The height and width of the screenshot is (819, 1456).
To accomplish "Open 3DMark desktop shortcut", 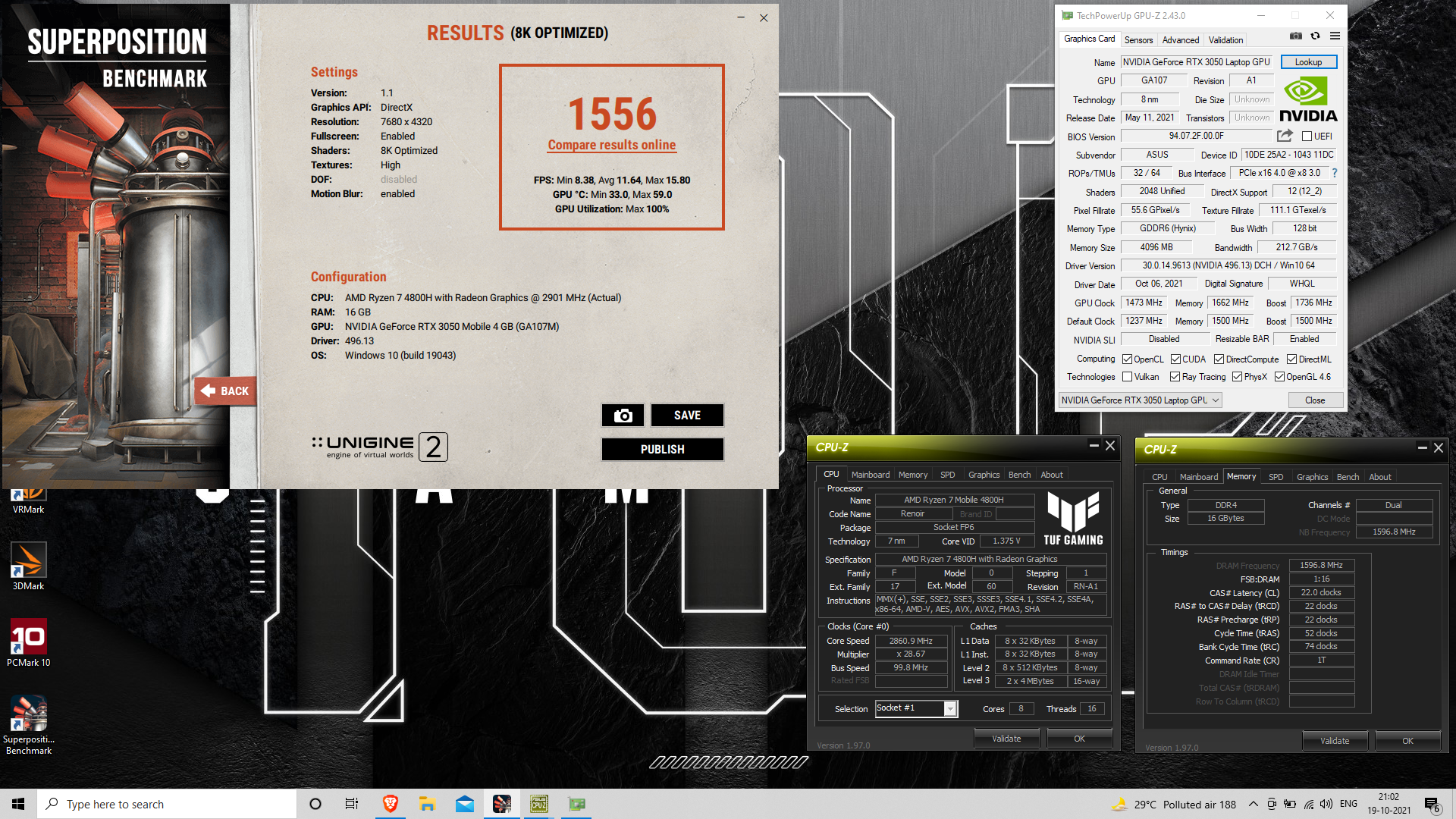I will [28, 566].
